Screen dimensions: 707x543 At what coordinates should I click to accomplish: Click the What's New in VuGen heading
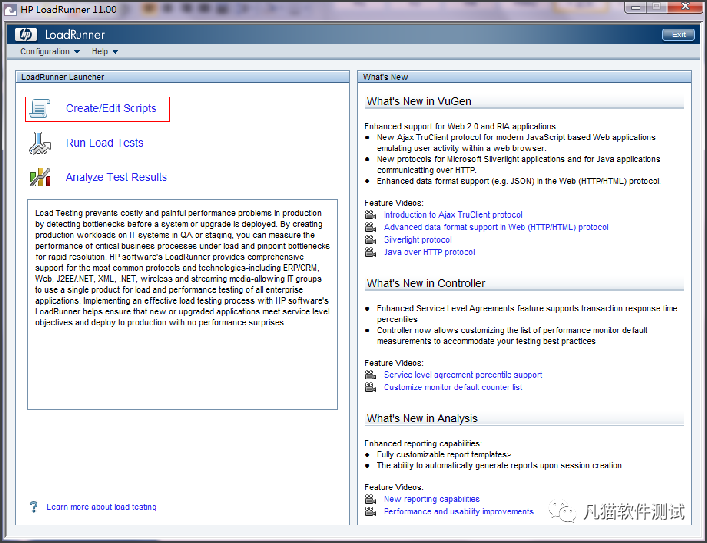click(419, 101)
